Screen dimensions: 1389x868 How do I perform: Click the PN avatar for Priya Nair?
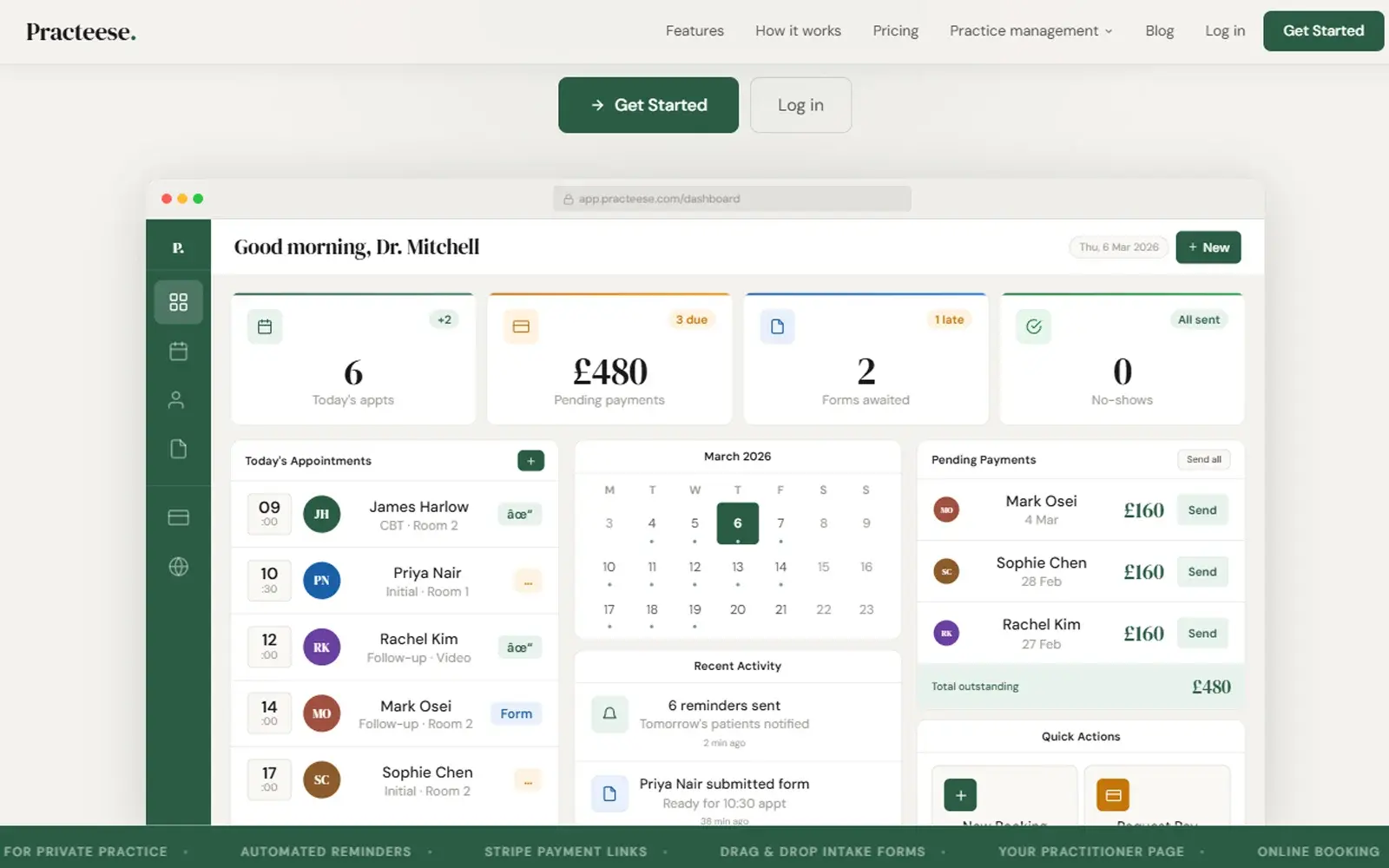click(321, 581)
